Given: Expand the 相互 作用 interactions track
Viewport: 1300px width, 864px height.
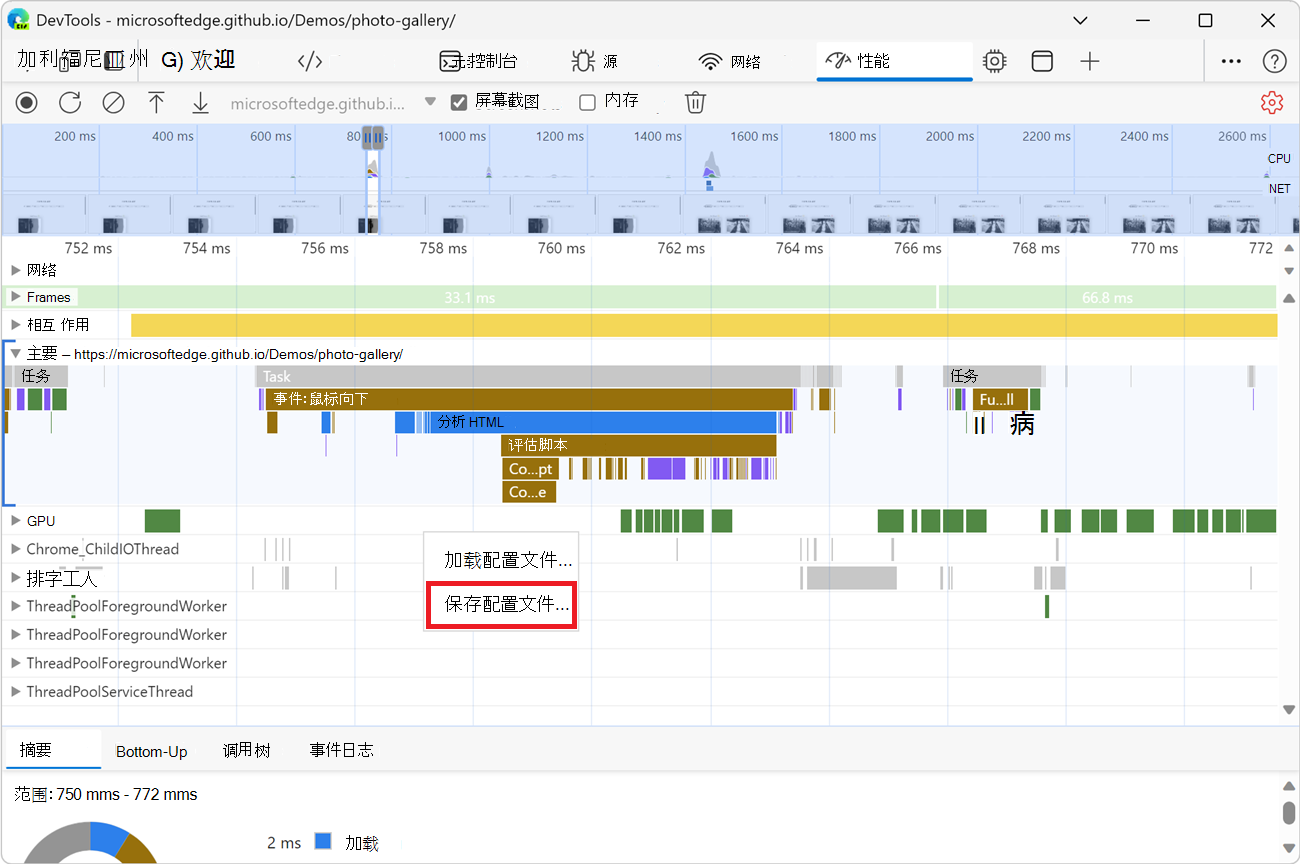Looking at the screenshot, I should [x=15, y=325].
